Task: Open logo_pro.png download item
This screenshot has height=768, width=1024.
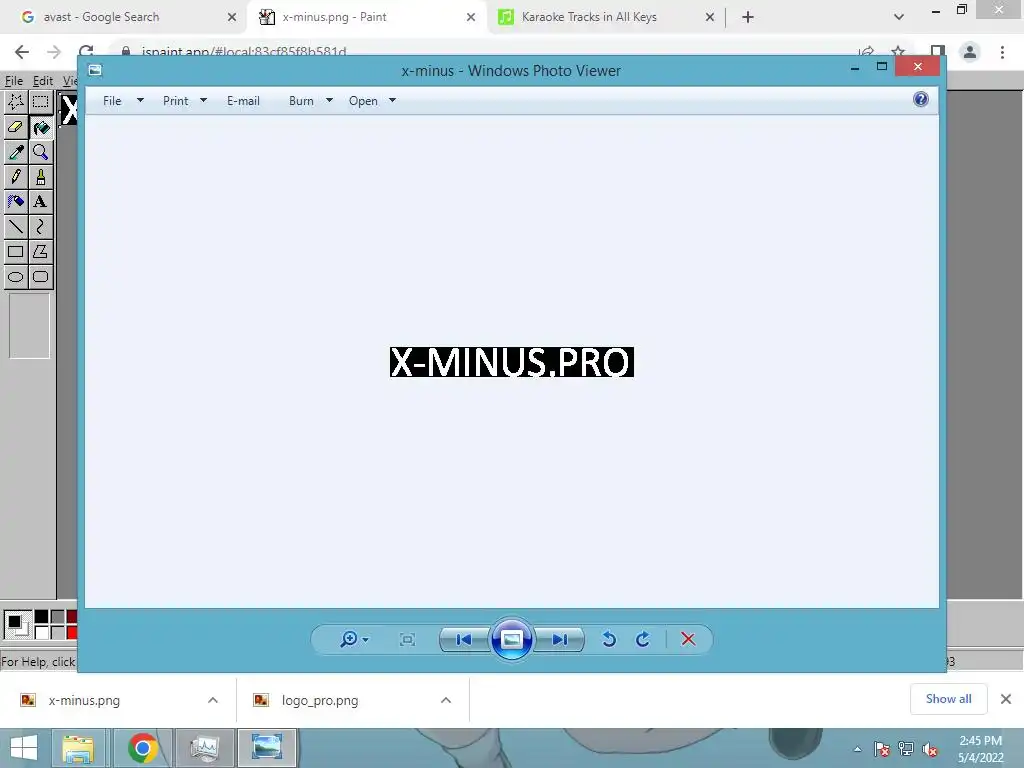Action: (319, 700)
